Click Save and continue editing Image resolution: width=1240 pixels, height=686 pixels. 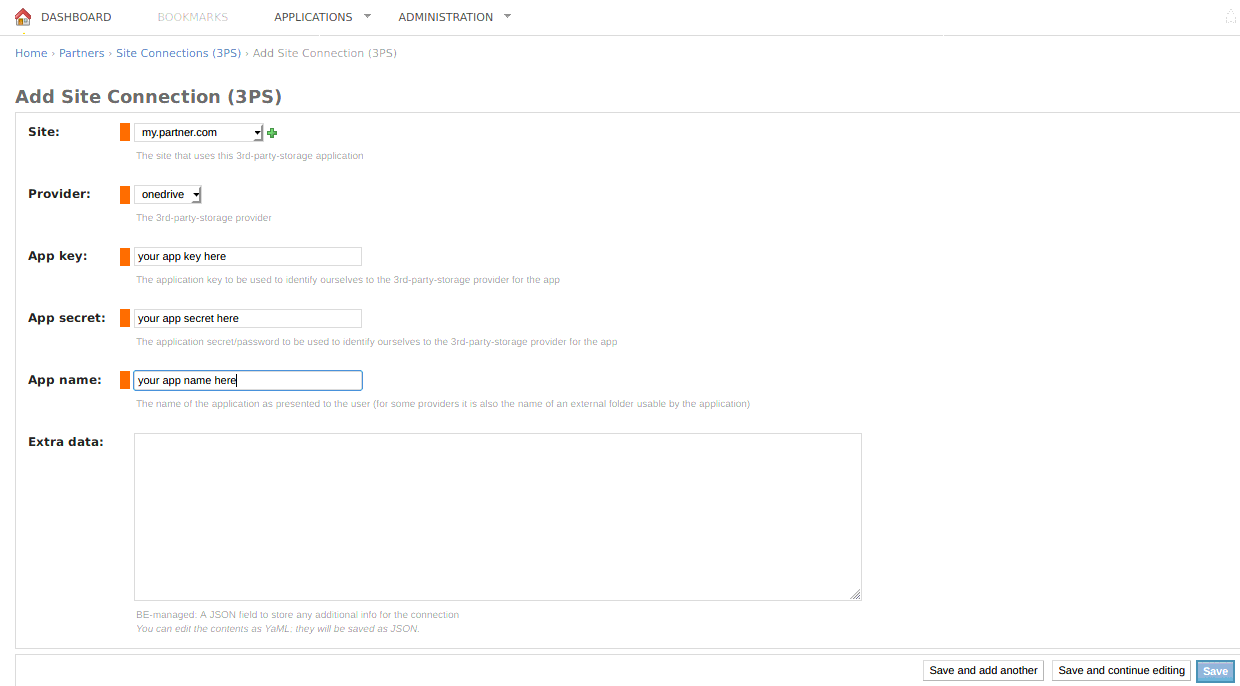click(1121, 670)
